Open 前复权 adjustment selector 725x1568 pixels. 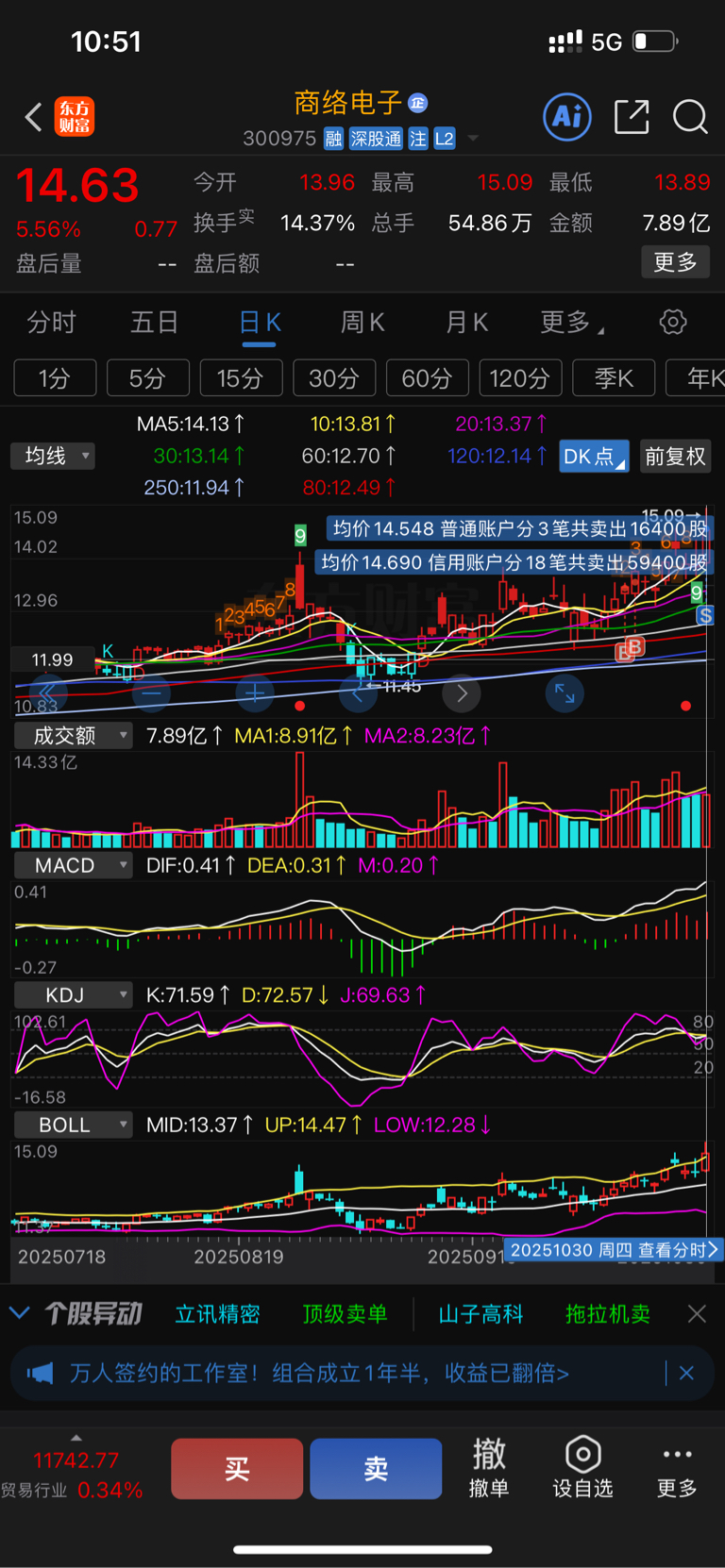[675, 457]
